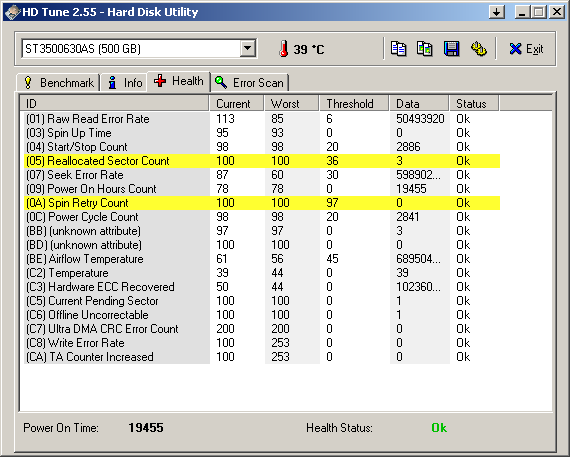Select the Power On Hours Count row
This screenshot has height=457, width=570.
(x=262, y=189)
